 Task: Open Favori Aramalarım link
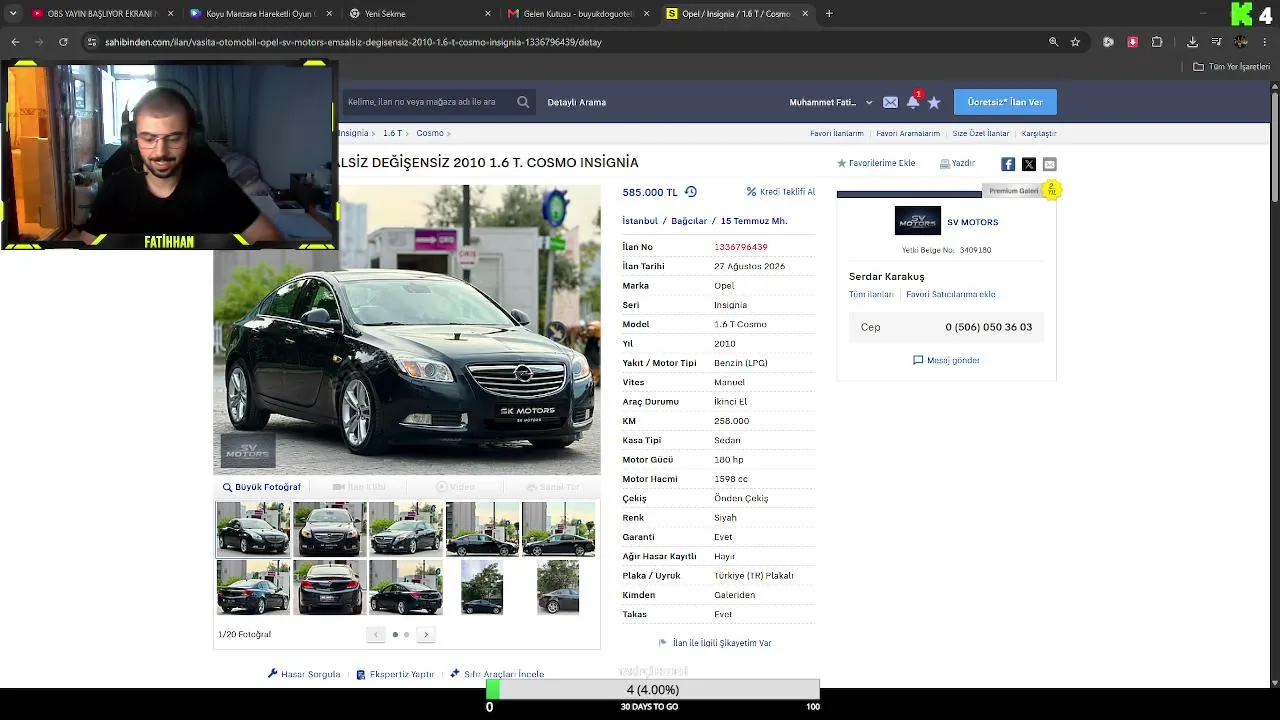click(x=908, y=133)
